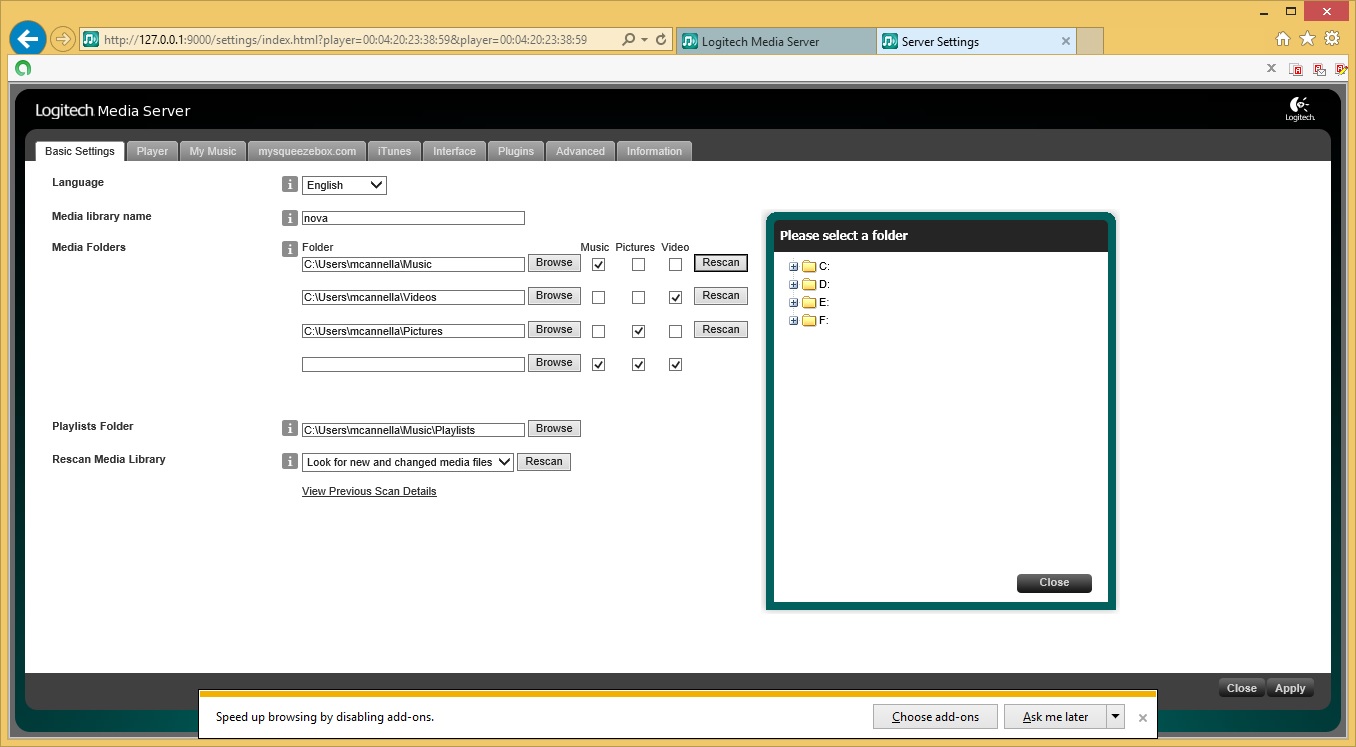The image size is (1356, 747).
Task: Disable Video checkbox for the Videos folder
Action: click(675, 298)
